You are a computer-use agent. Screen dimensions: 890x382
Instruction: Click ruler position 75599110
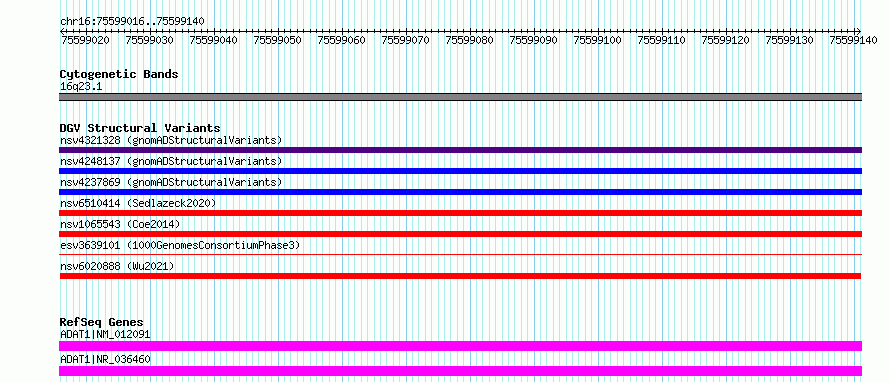662,40
